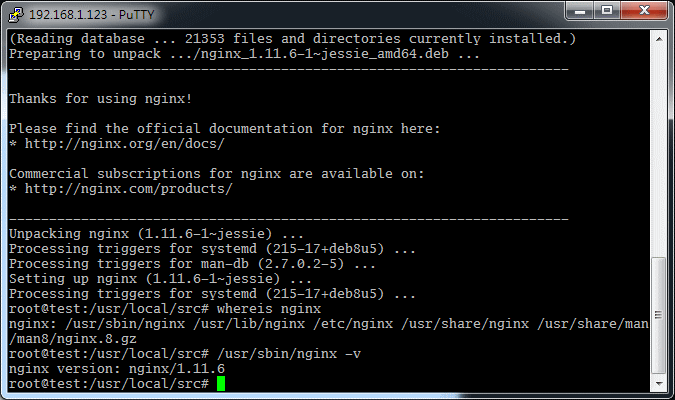Click the '/usr/share/nginx' path in whereis output

tap(464, 324)
